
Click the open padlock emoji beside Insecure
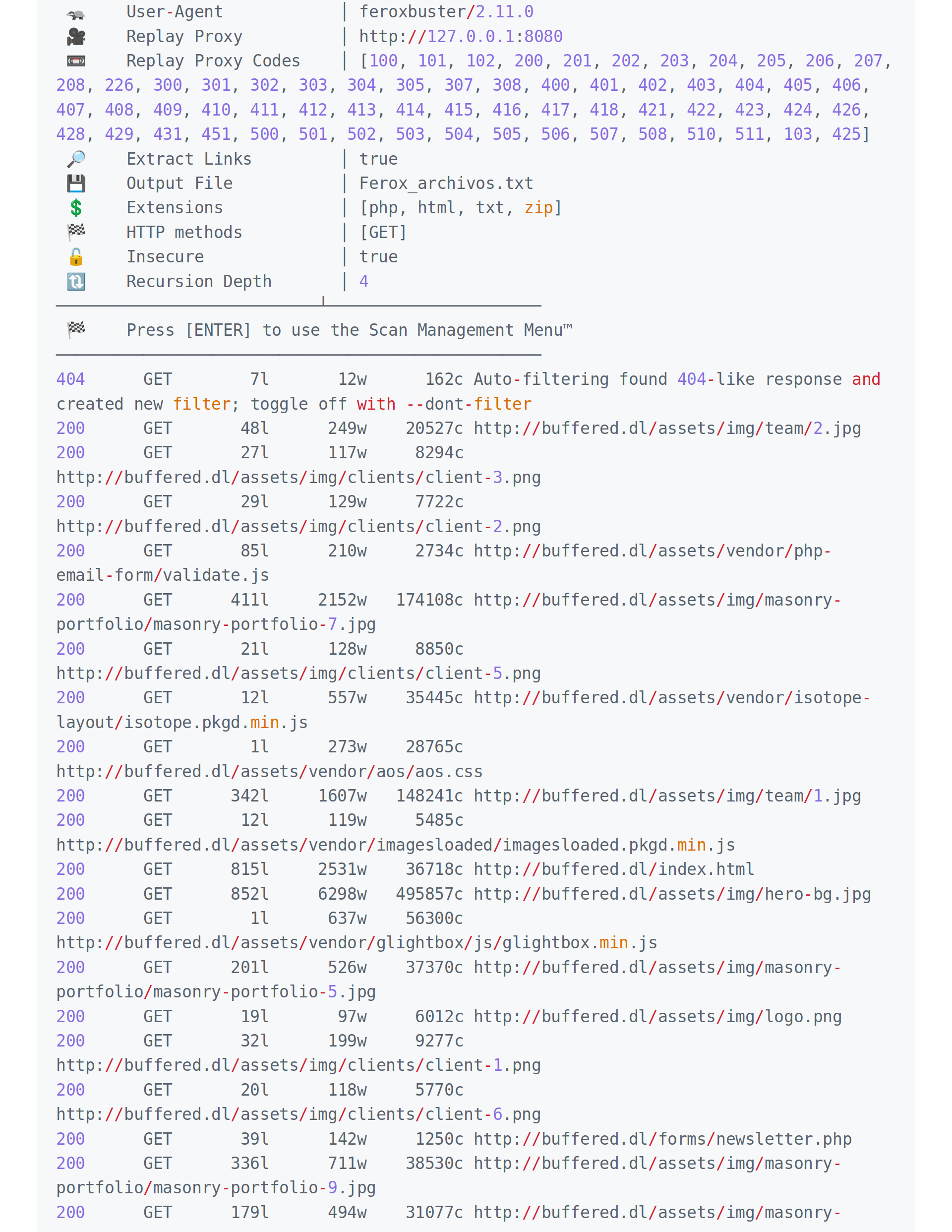(x=75, y=257)
